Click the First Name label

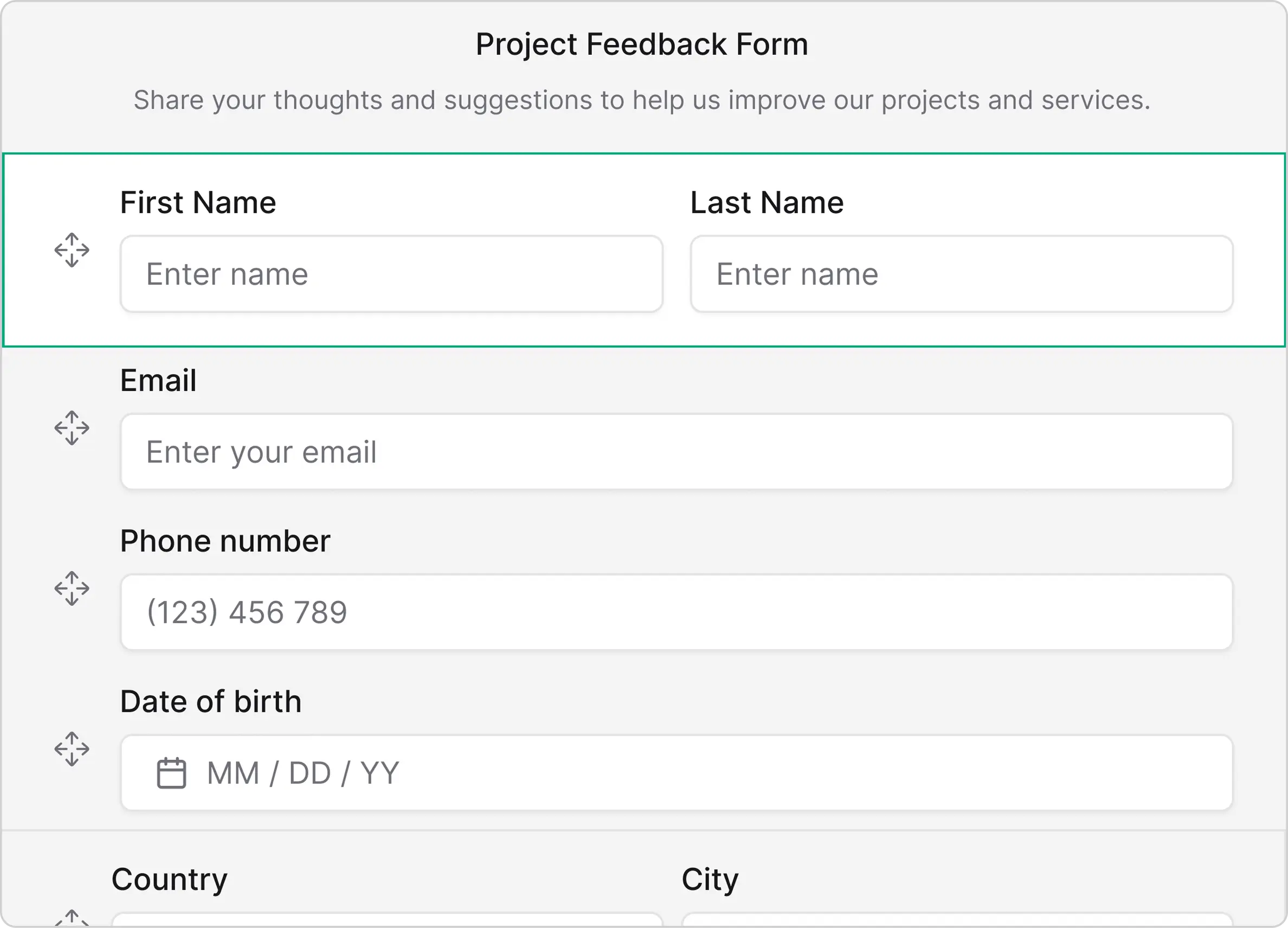pos(198,202)
